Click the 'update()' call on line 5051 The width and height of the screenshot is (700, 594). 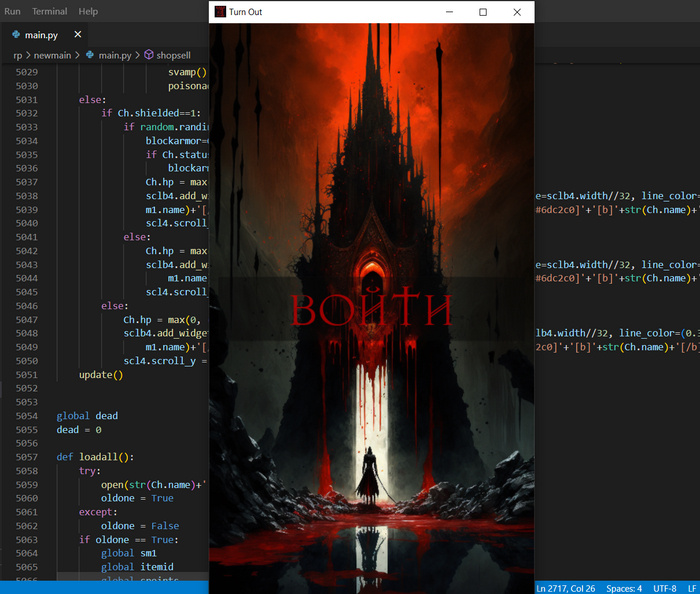click(x=101, y=375)
